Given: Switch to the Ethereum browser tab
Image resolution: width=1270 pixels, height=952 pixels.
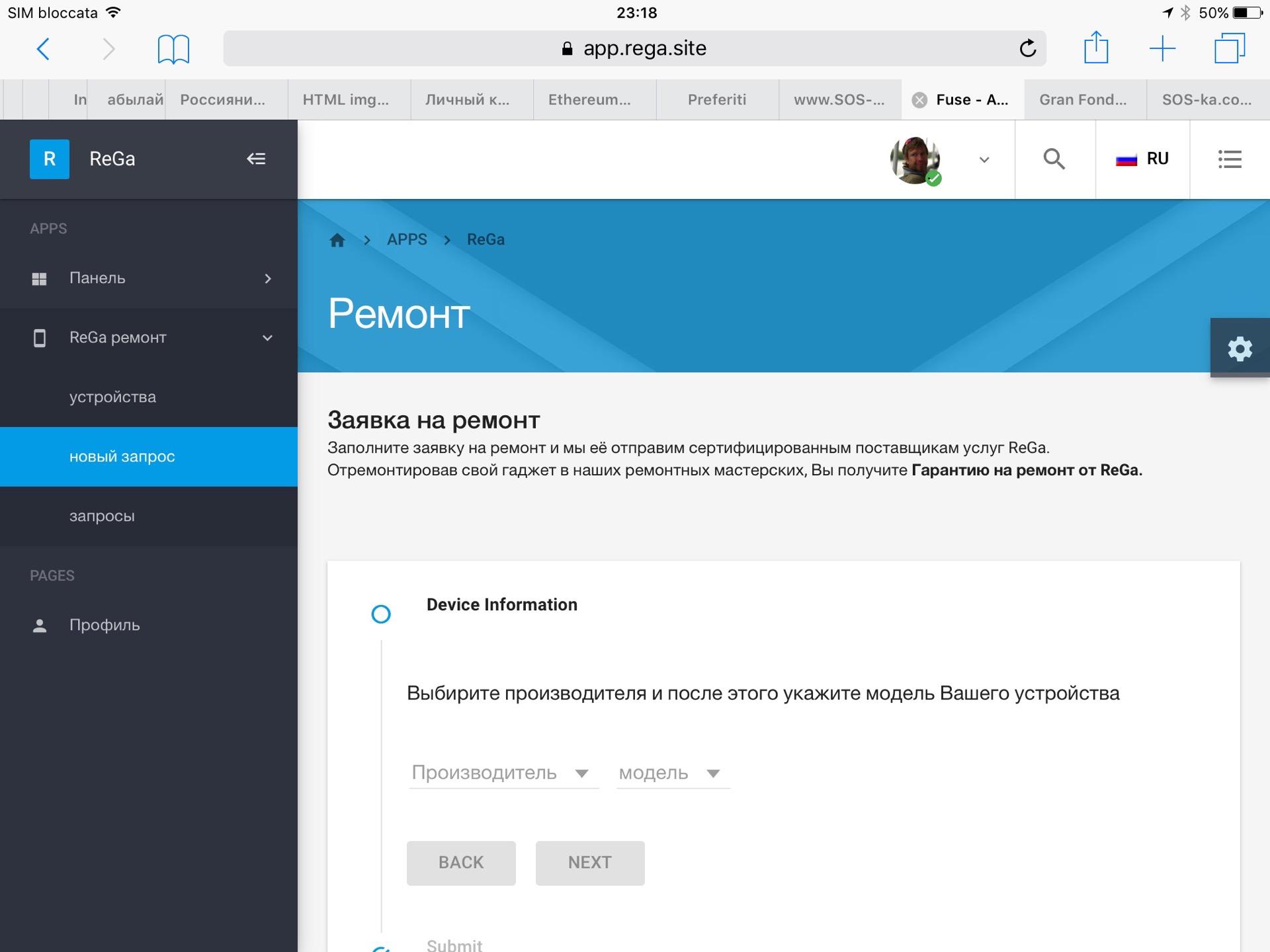Looking at the screenshot, I should coord(589,100).
